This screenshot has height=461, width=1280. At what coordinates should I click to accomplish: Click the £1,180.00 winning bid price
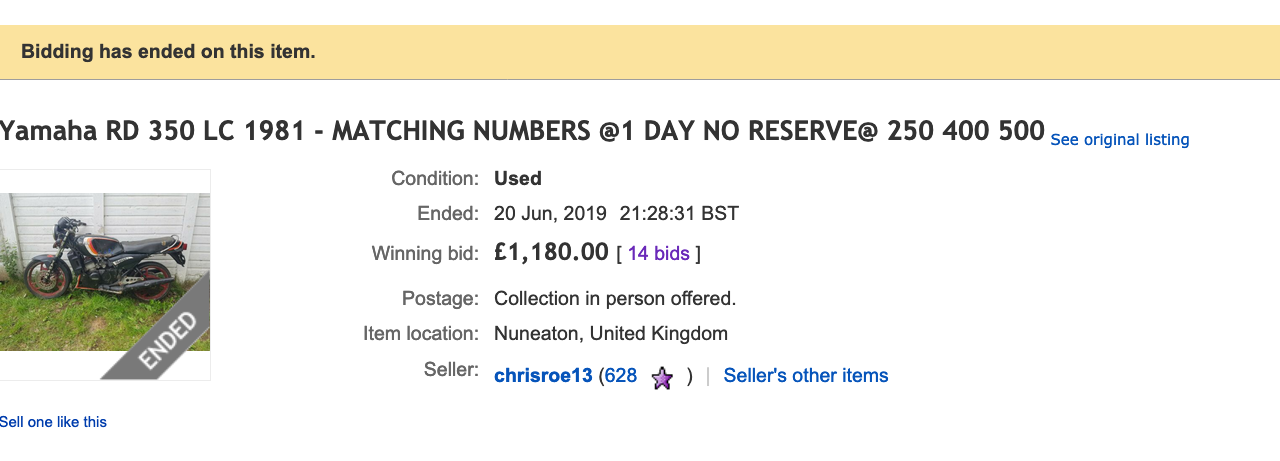551,252
